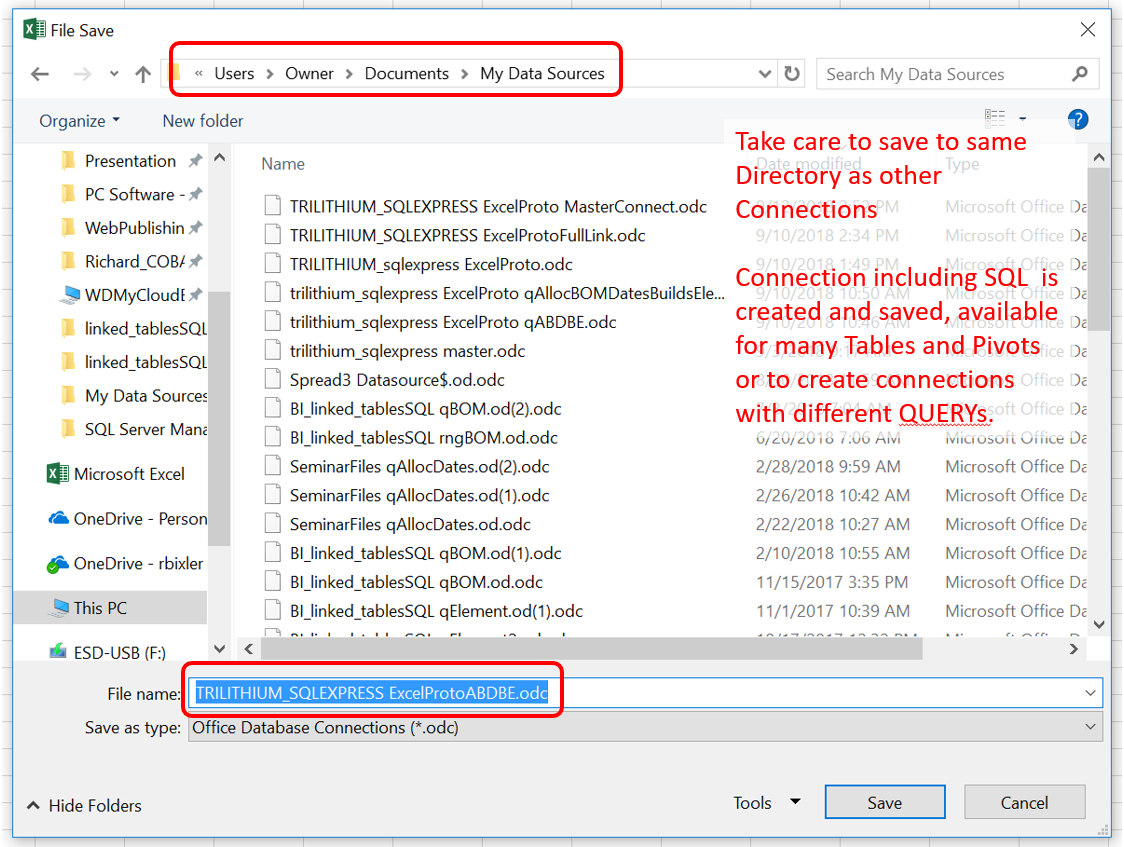Open the Presentation quick access folder
The image size is (1124, 847).
coord(130,161)
